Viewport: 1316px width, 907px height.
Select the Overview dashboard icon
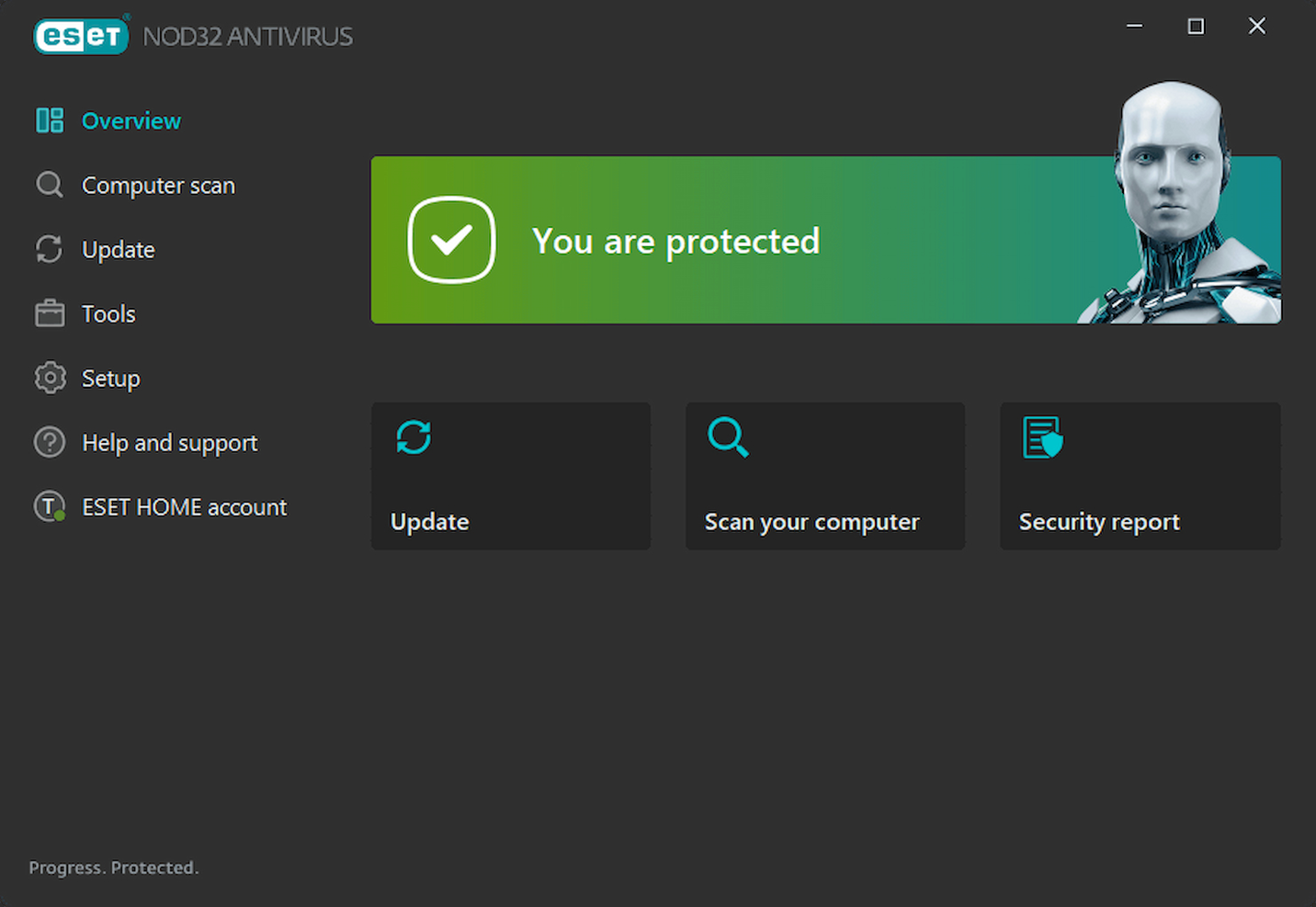[x=49, y=119]
